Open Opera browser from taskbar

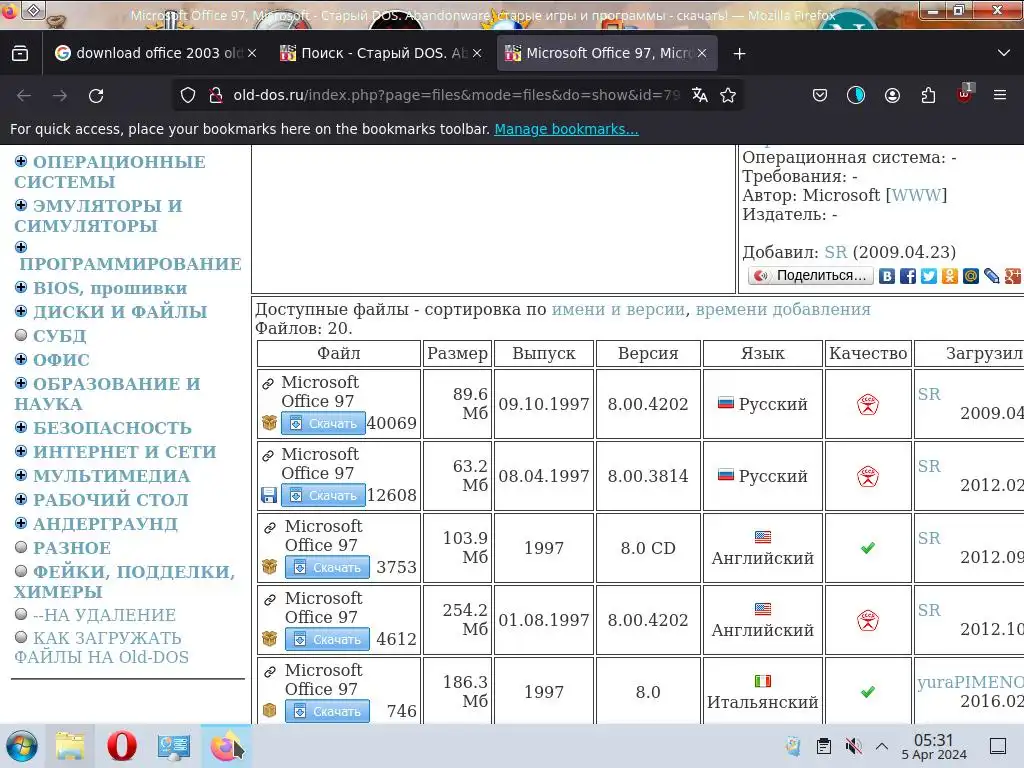tap(121, 746)
